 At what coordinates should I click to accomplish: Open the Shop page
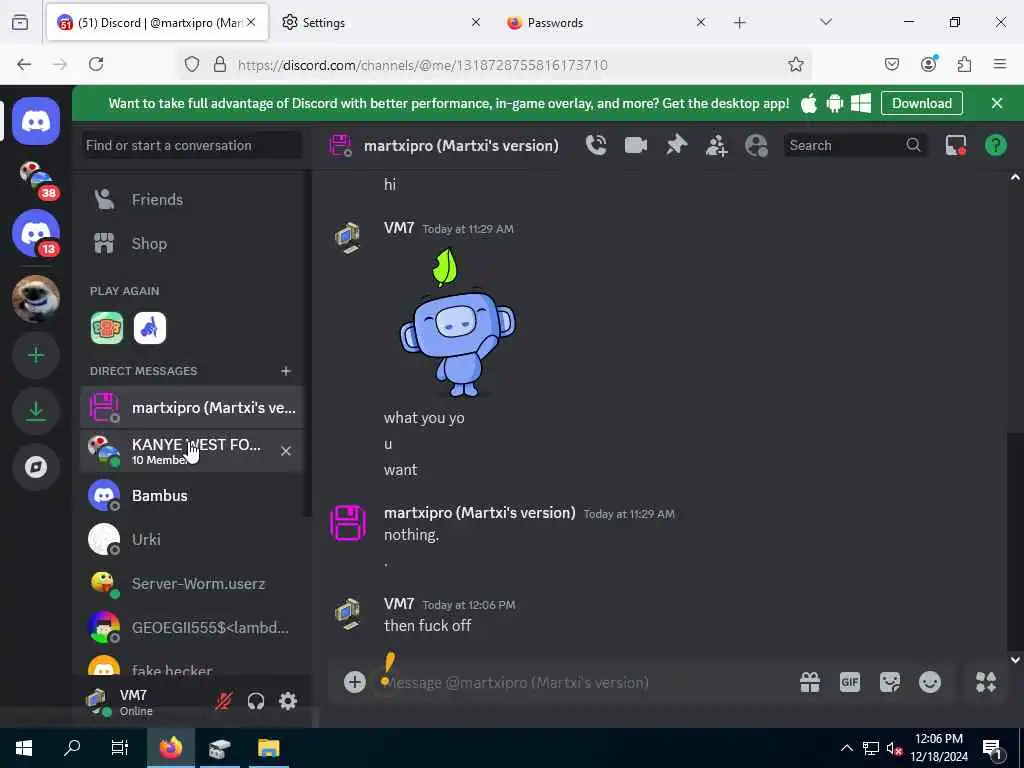coord(192,244)
